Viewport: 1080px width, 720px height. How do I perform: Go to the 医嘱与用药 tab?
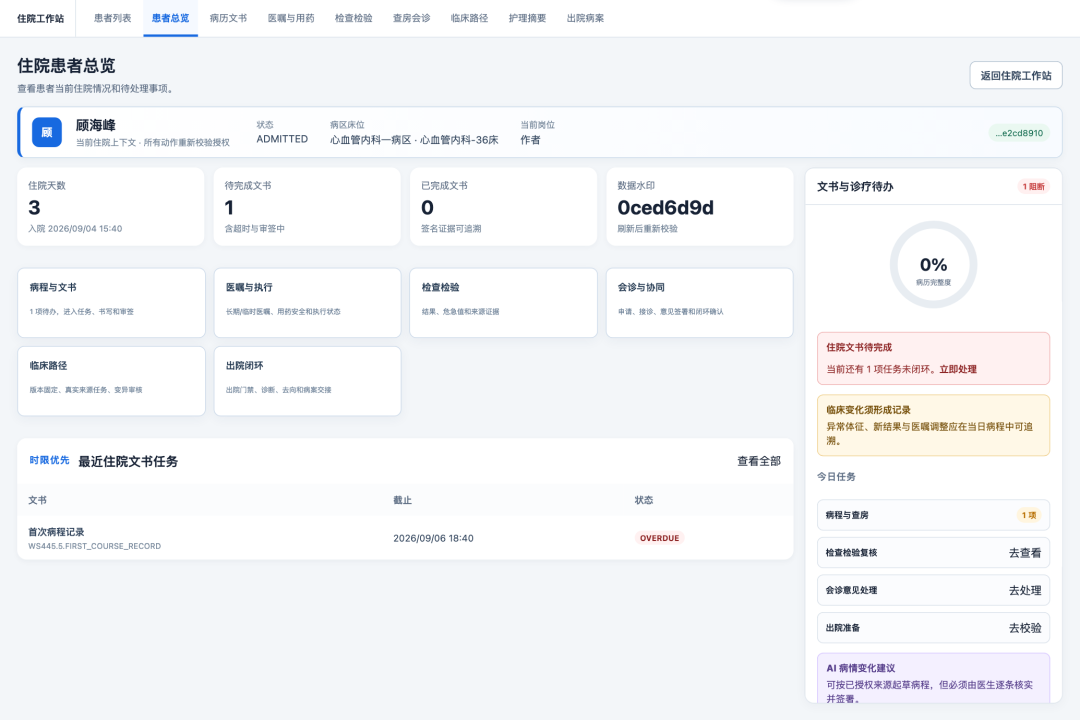291,18
